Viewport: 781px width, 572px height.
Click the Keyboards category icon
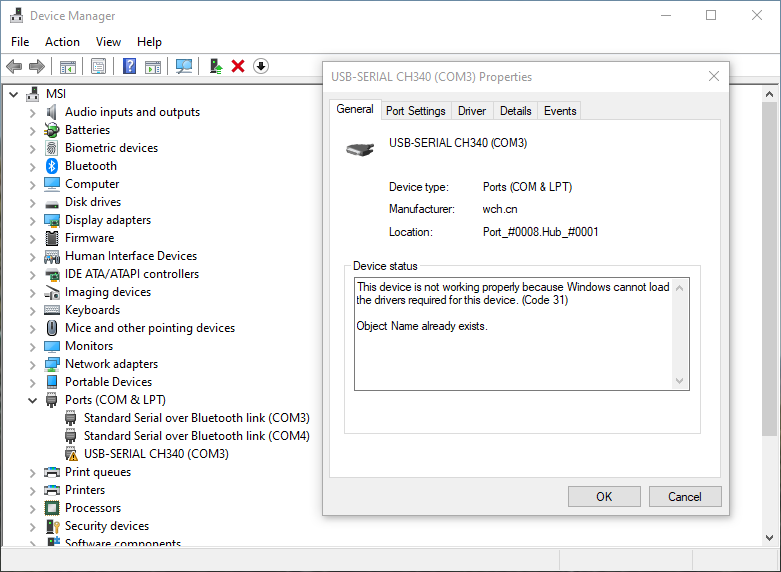(52, 310)
